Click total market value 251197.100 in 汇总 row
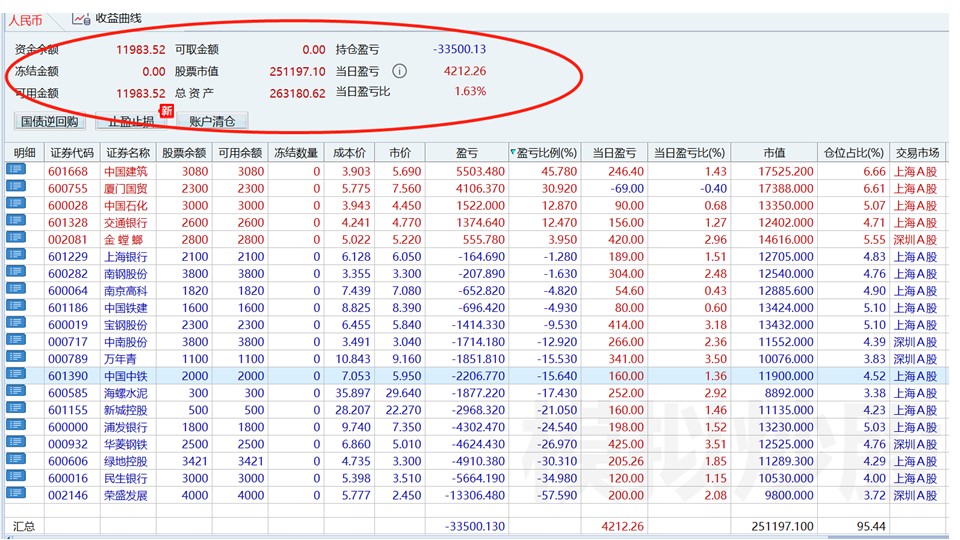Screen dimensions: 960x540 coord(782,526)
